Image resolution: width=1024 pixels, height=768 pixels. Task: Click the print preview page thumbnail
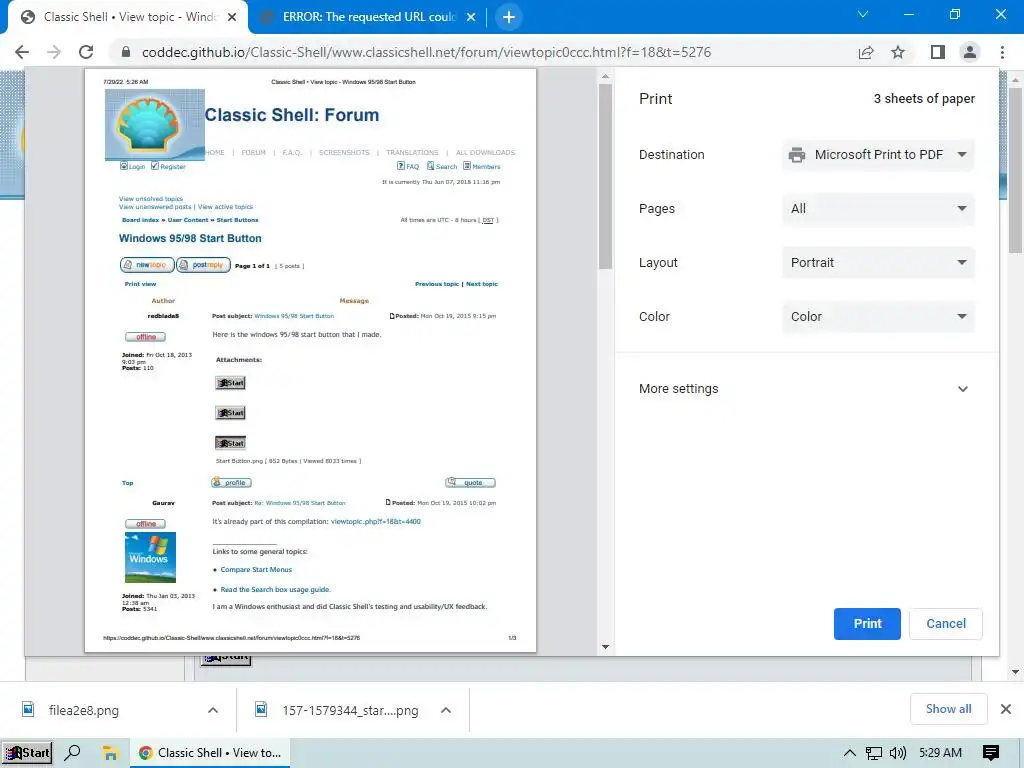(x=310, y=360)
